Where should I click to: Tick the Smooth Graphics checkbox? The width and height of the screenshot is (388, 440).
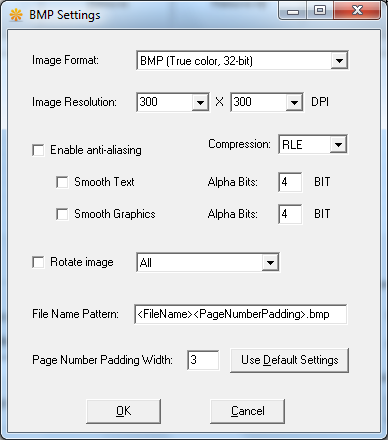62,214
